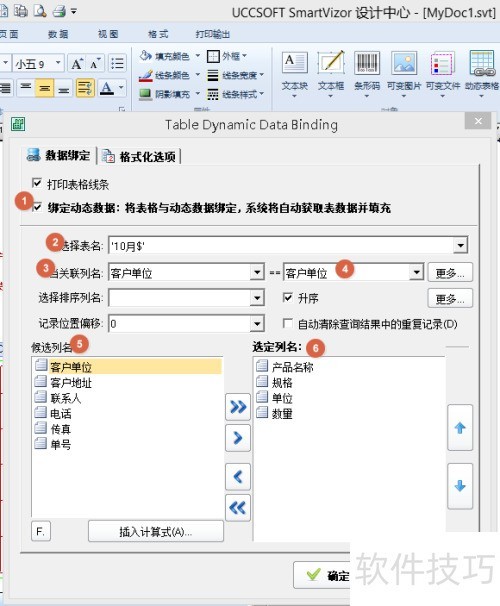Toggle the 打印表格线条 checkbox

pyautogui.click(x=37, y=183)
